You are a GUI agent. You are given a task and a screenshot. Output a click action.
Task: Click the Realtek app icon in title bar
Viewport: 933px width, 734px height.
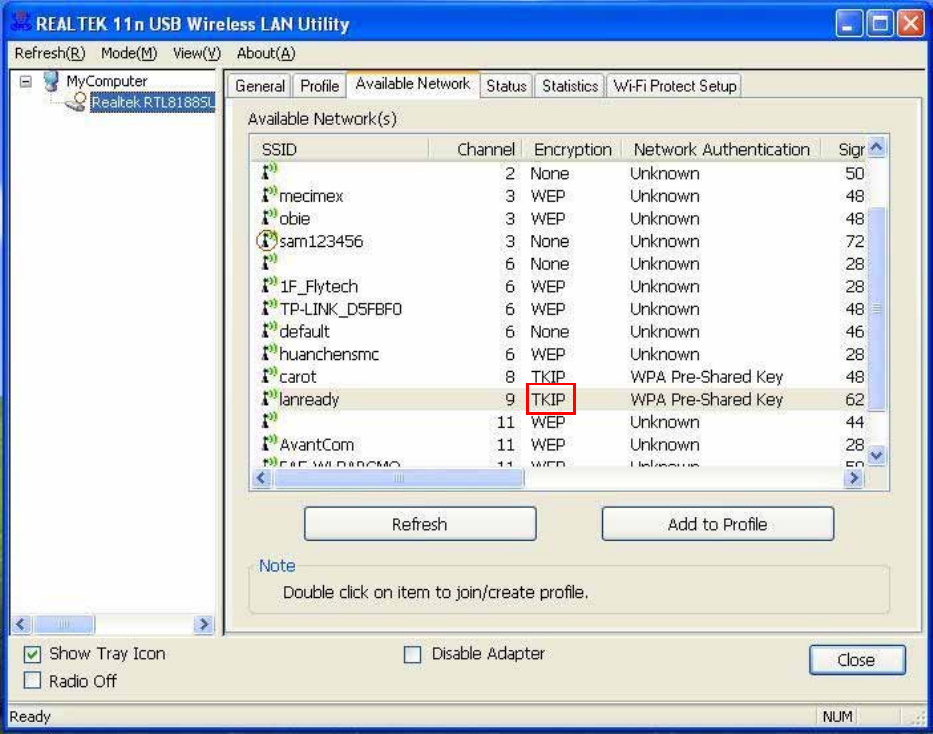(21, 23)
